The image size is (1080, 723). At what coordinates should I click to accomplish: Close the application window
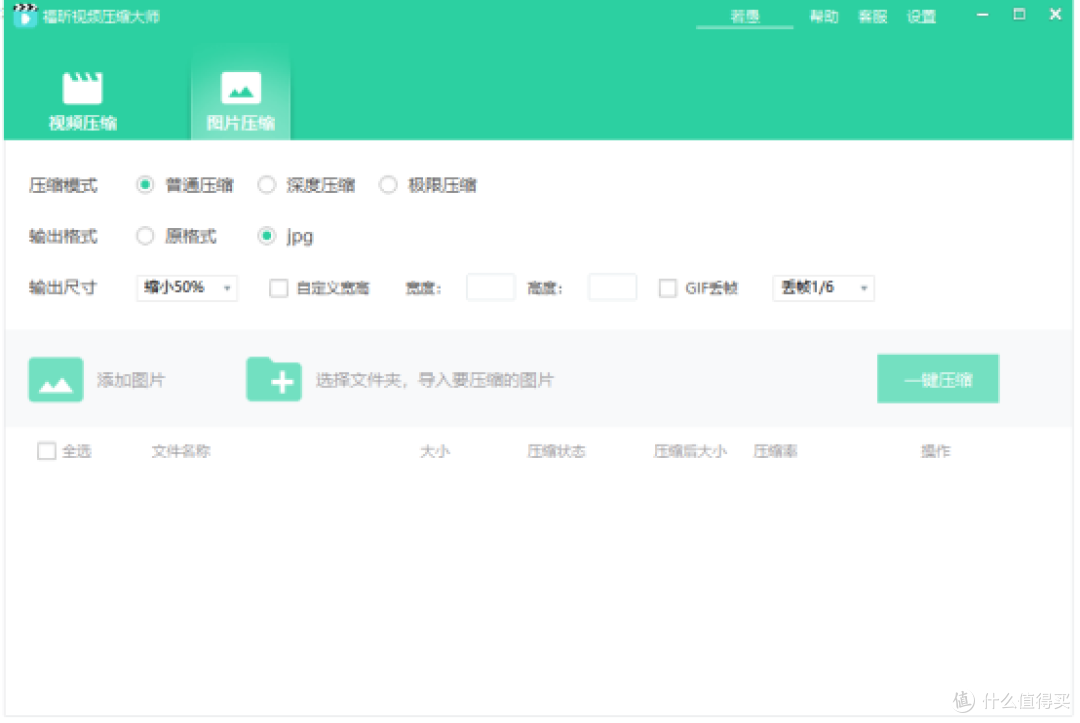1055,14
